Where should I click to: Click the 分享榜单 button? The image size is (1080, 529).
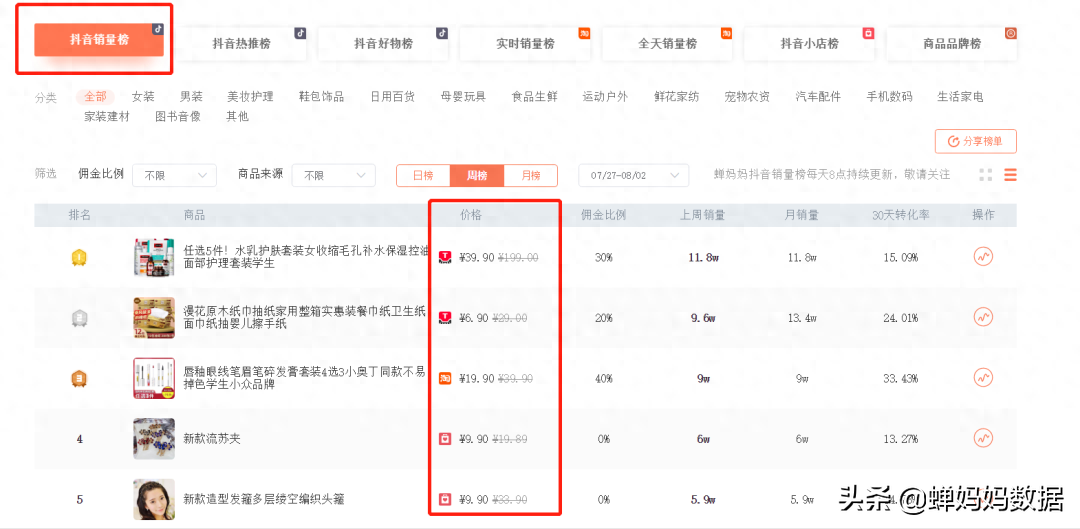click(x=975, y=141)
